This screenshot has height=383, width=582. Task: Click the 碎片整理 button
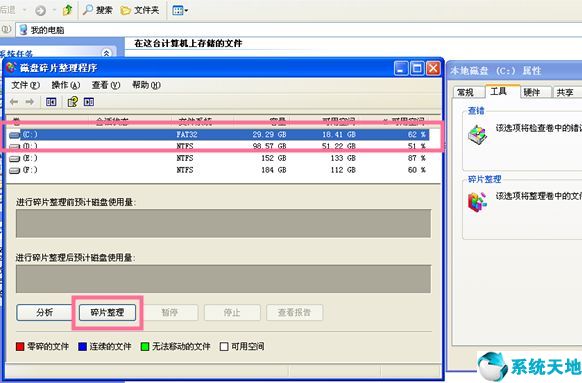(x=107, y=312)
